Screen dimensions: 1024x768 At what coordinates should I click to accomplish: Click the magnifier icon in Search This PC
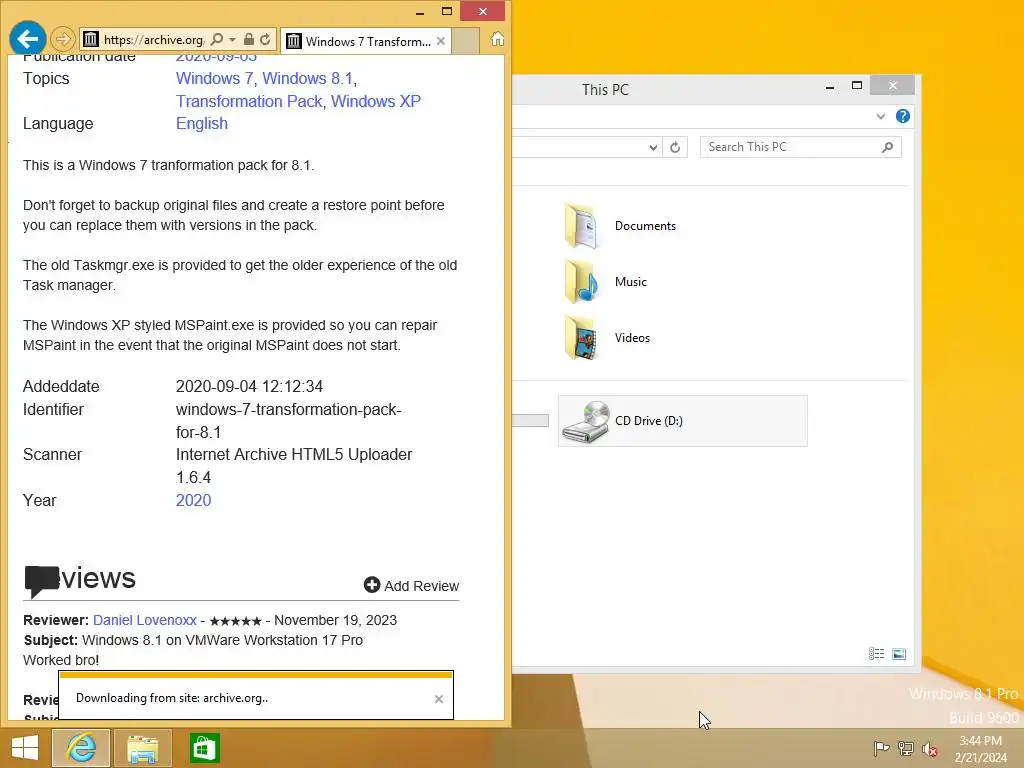click(x=888, y=147)
